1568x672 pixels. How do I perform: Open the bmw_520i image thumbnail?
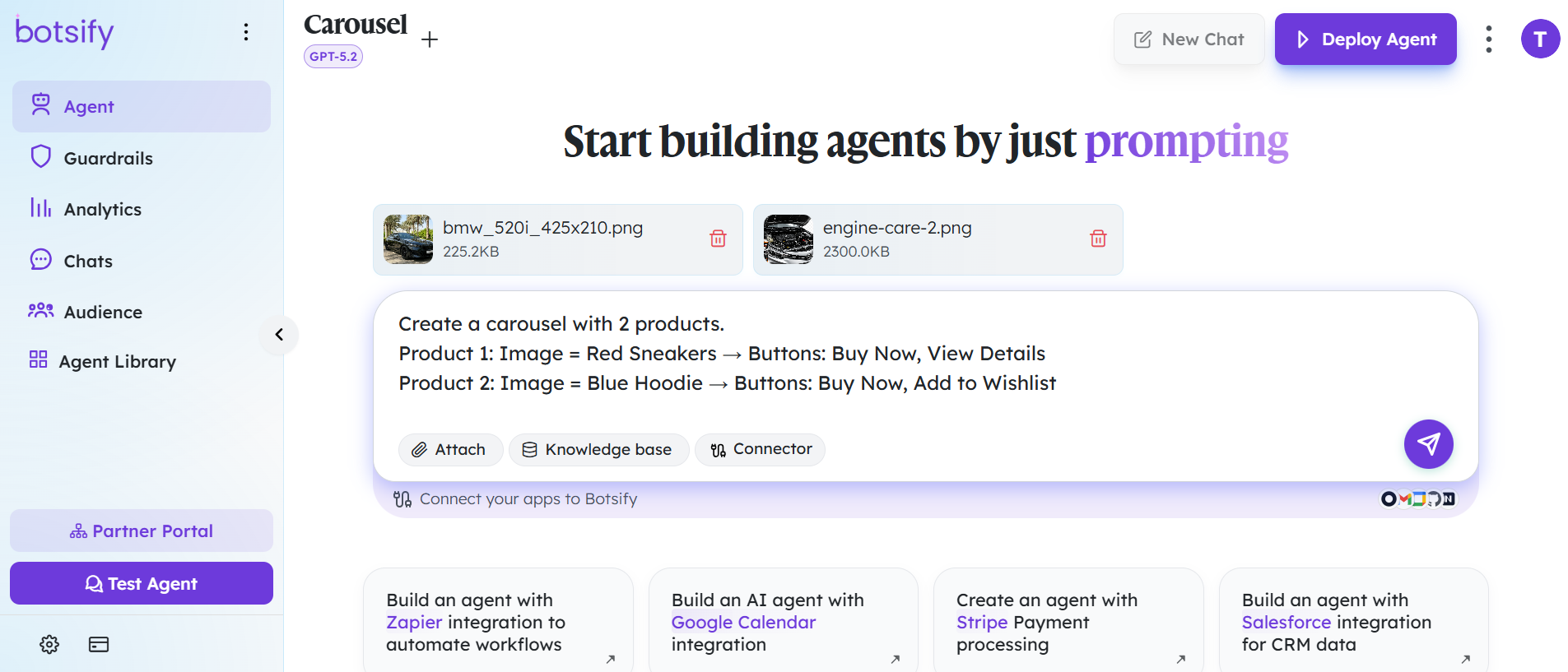coord(408,239)
